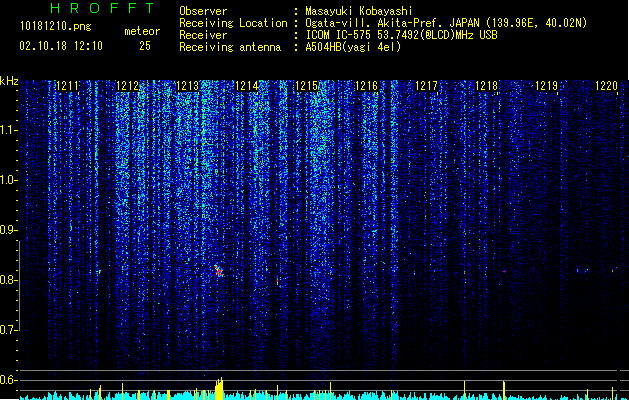Click the kHz axis unit label
The height and width of the screenshot is (400, 629).
9,81
